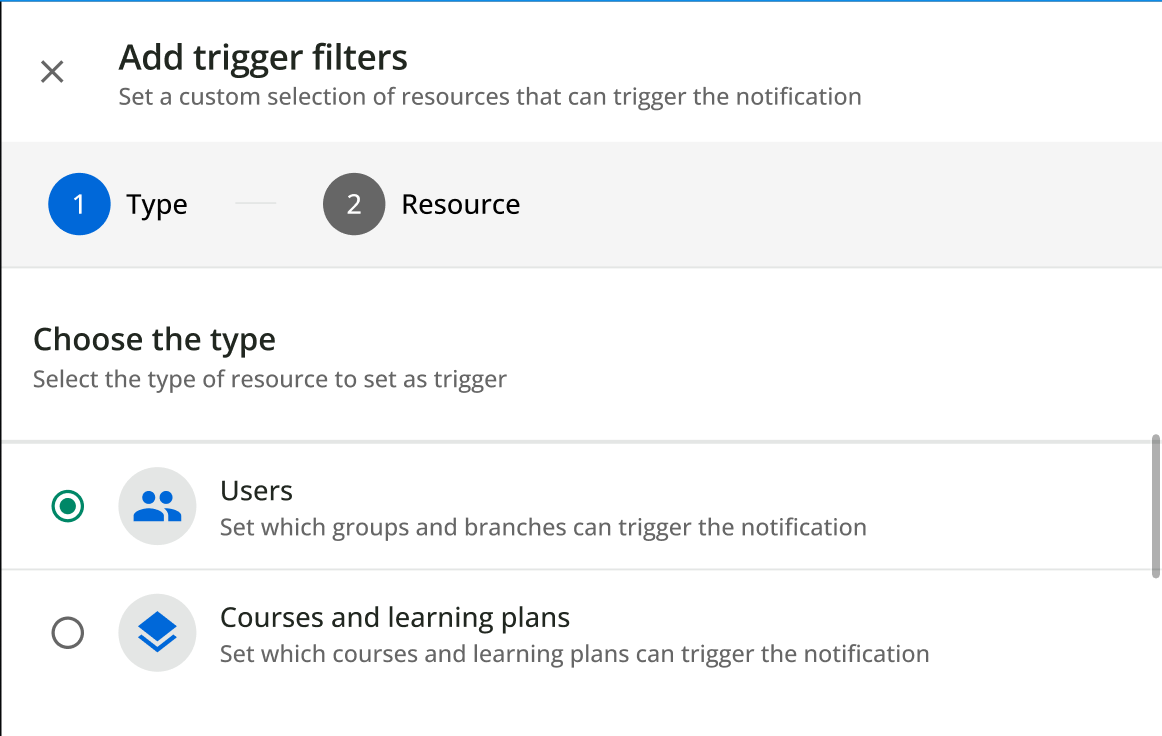This screenshot has height=736, width=1162.
Task: Click the Users group icon
Action: [157, 506]
